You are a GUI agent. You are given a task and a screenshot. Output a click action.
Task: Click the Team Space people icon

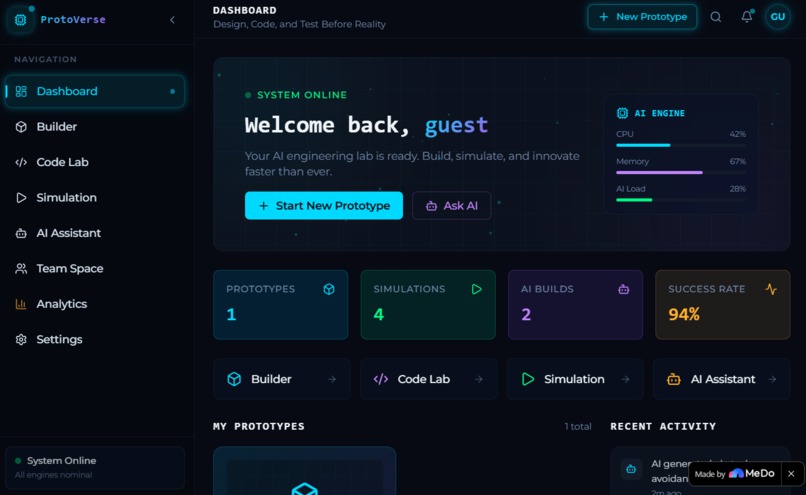(21, 269)
